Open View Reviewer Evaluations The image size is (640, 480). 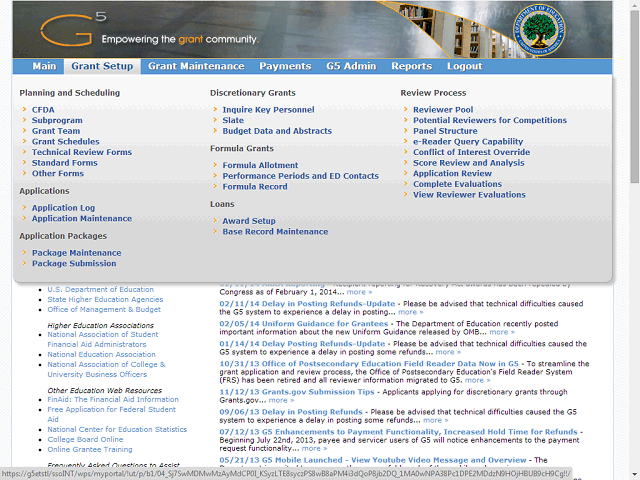469,195
